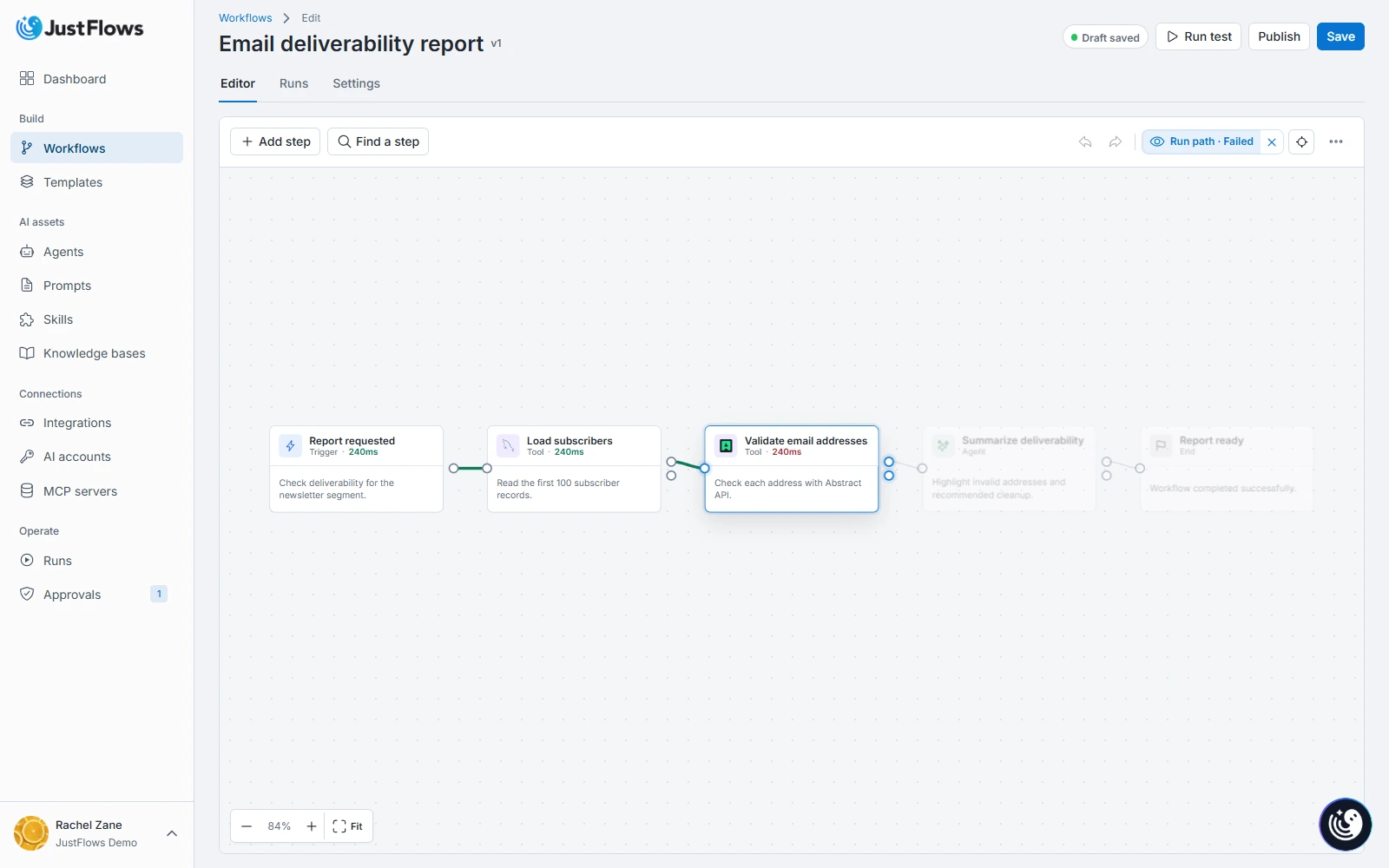Fit the workflow to screen
The width and height of the screenshot is (1389, 868).
pyautogui.click(x=348, y=826)
